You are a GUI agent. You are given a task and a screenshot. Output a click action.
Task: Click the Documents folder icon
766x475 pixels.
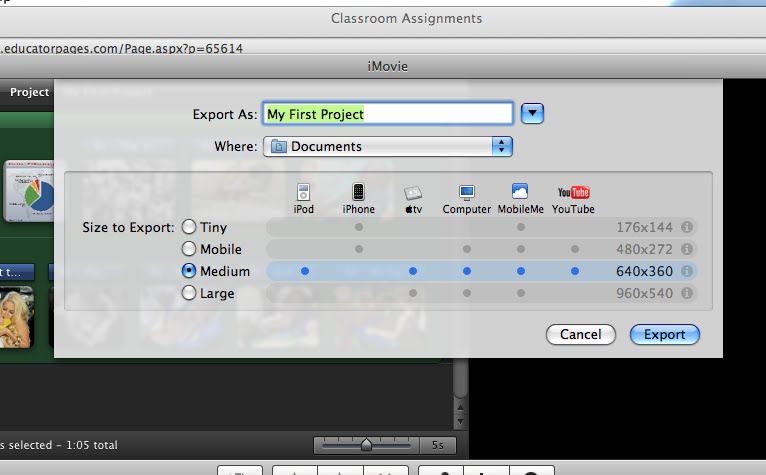278,146
